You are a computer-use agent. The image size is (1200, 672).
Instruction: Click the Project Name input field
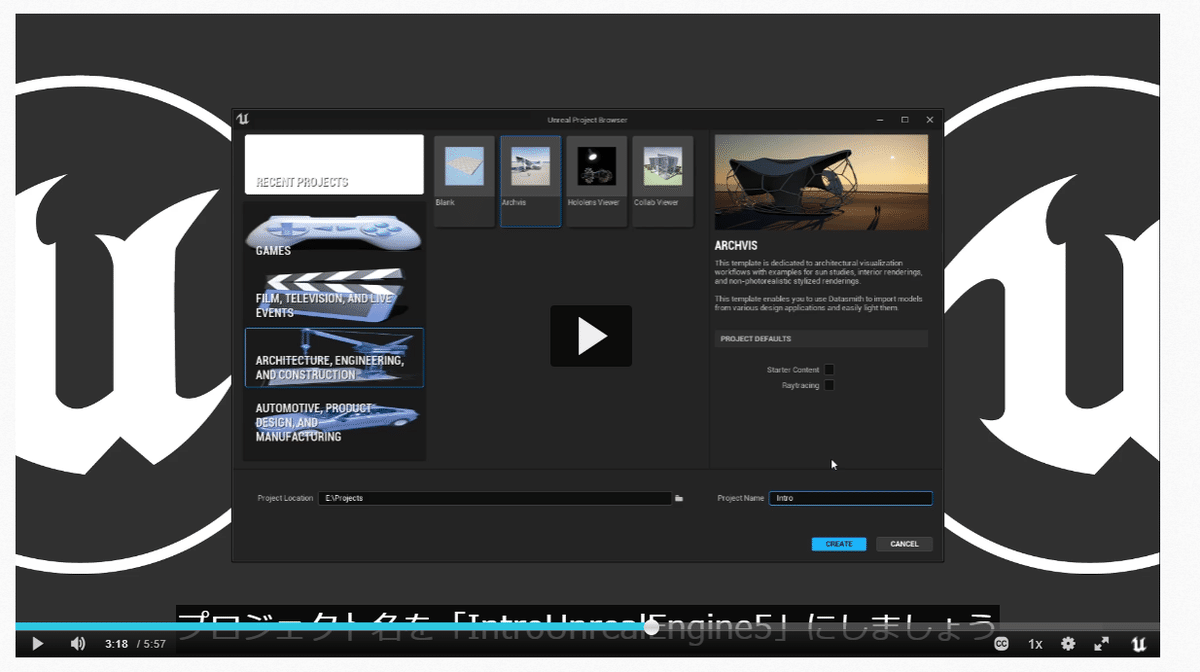pyautogui.click(x=850, y=498)
